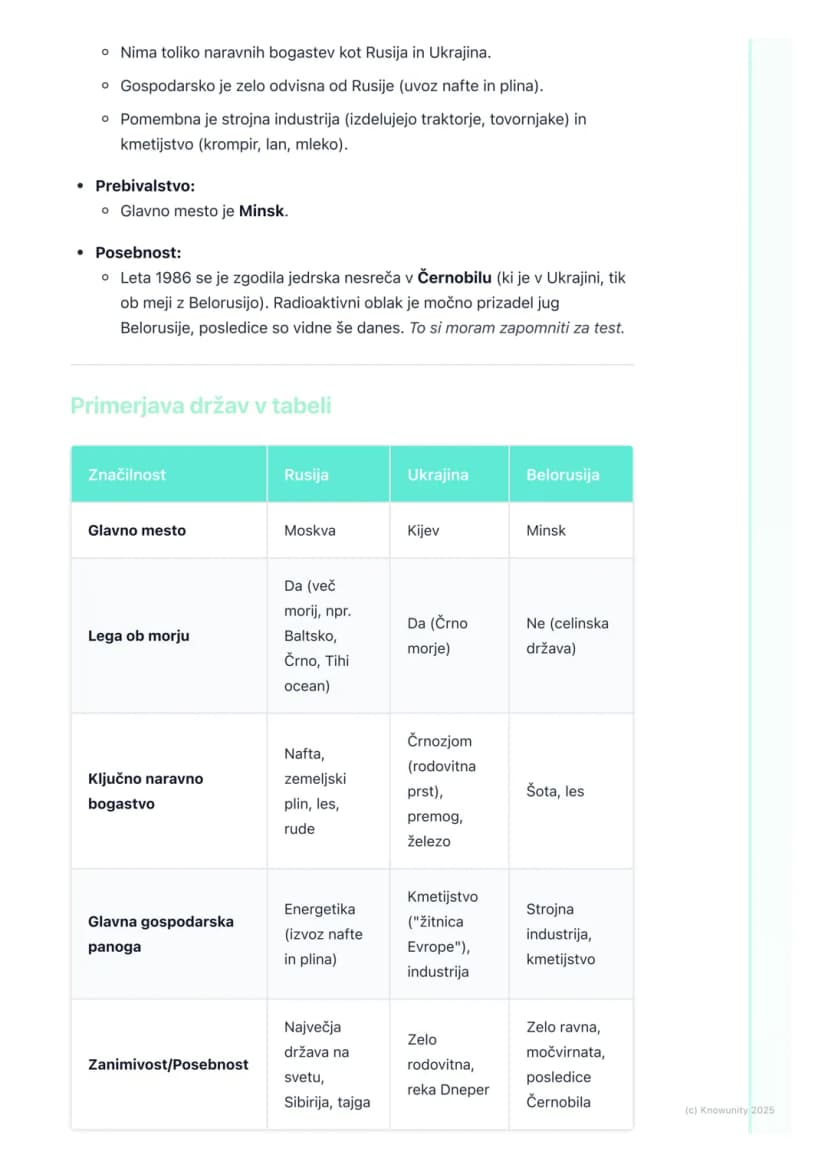Click the Knowunity 2025 copyright watermark
This screenshot has width=828, height=1171.
(729, 1111)
